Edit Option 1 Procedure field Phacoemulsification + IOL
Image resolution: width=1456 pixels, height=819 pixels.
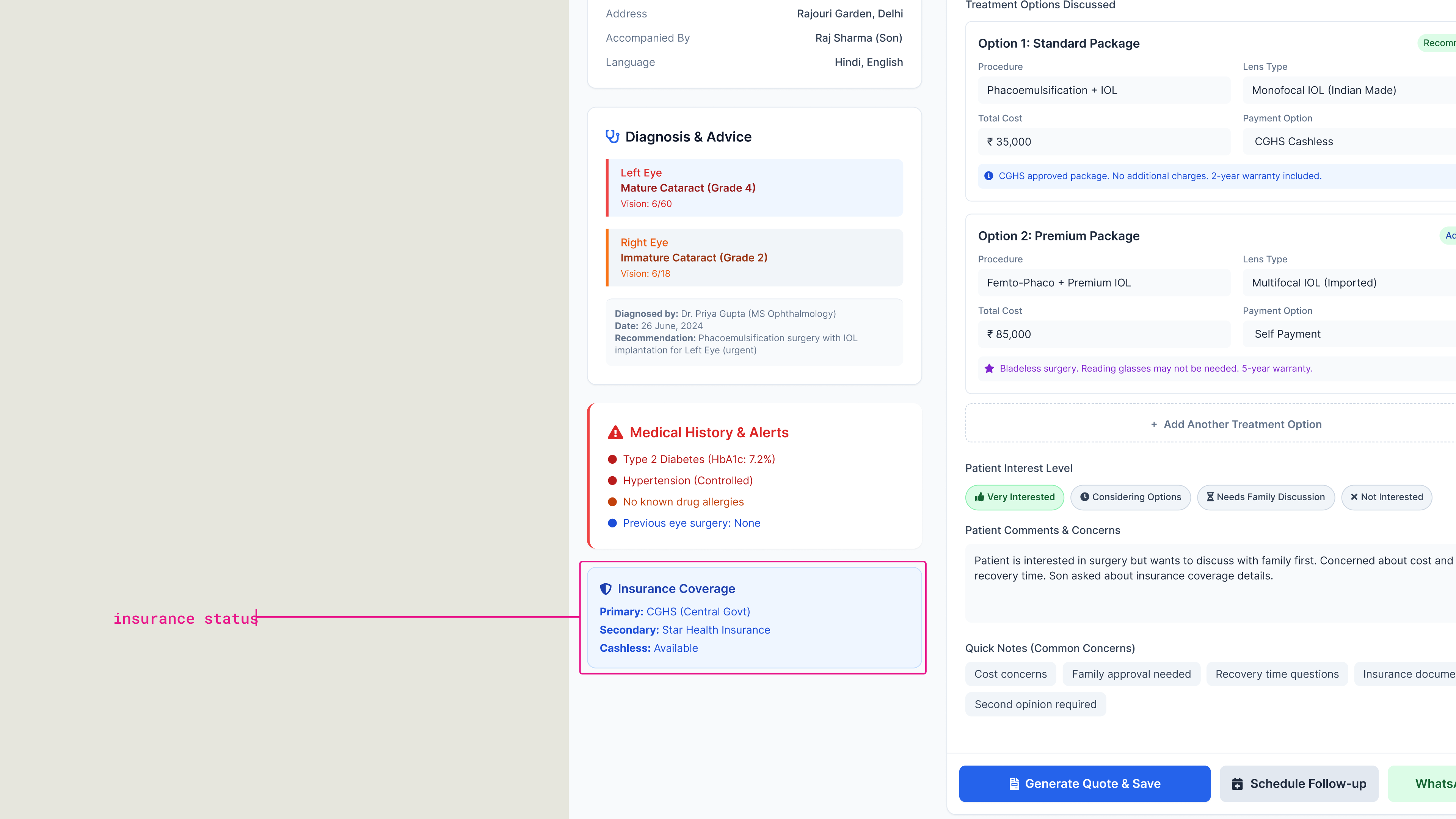point(1104,91)
